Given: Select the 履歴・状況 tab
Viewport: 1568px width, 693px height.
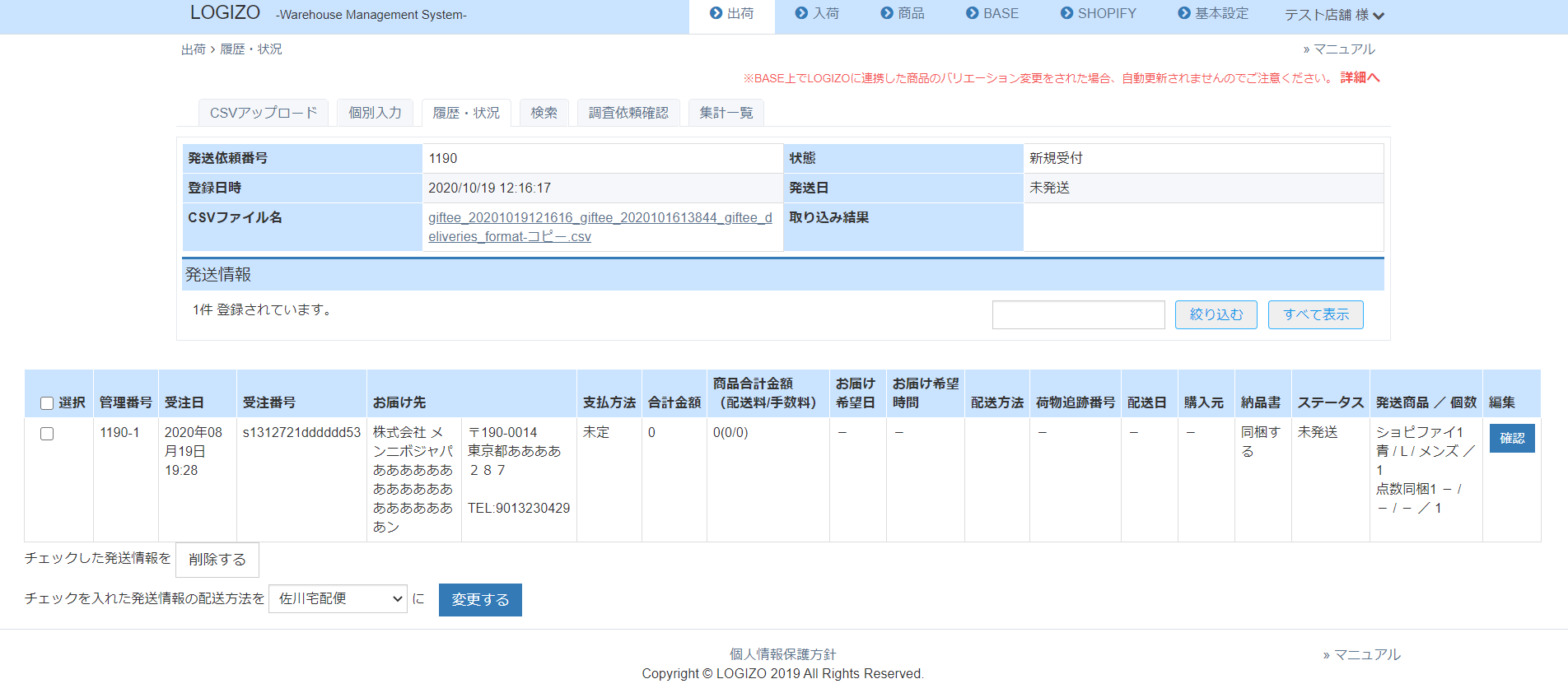Looking at the screenshot, I should 466,113.
